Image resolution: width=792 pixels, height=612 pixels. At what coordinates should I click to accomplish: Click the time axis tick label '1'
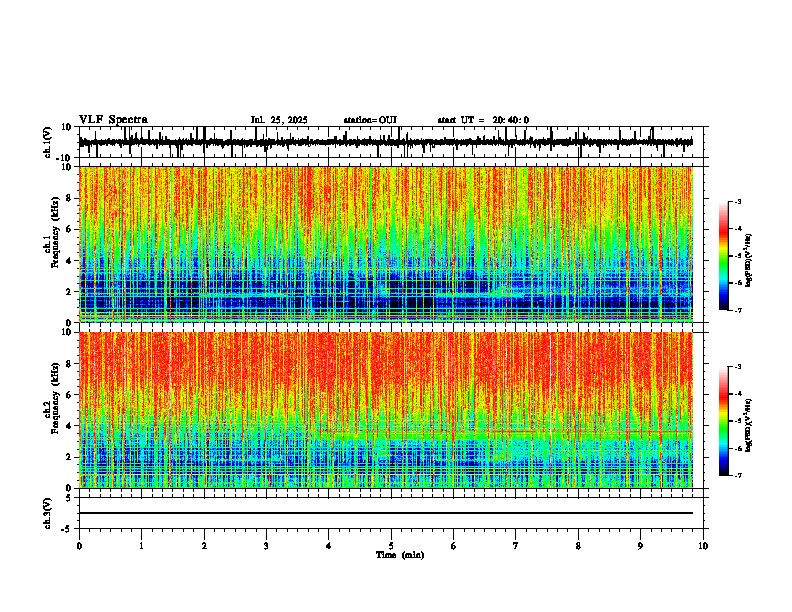[x=141, y=546]
